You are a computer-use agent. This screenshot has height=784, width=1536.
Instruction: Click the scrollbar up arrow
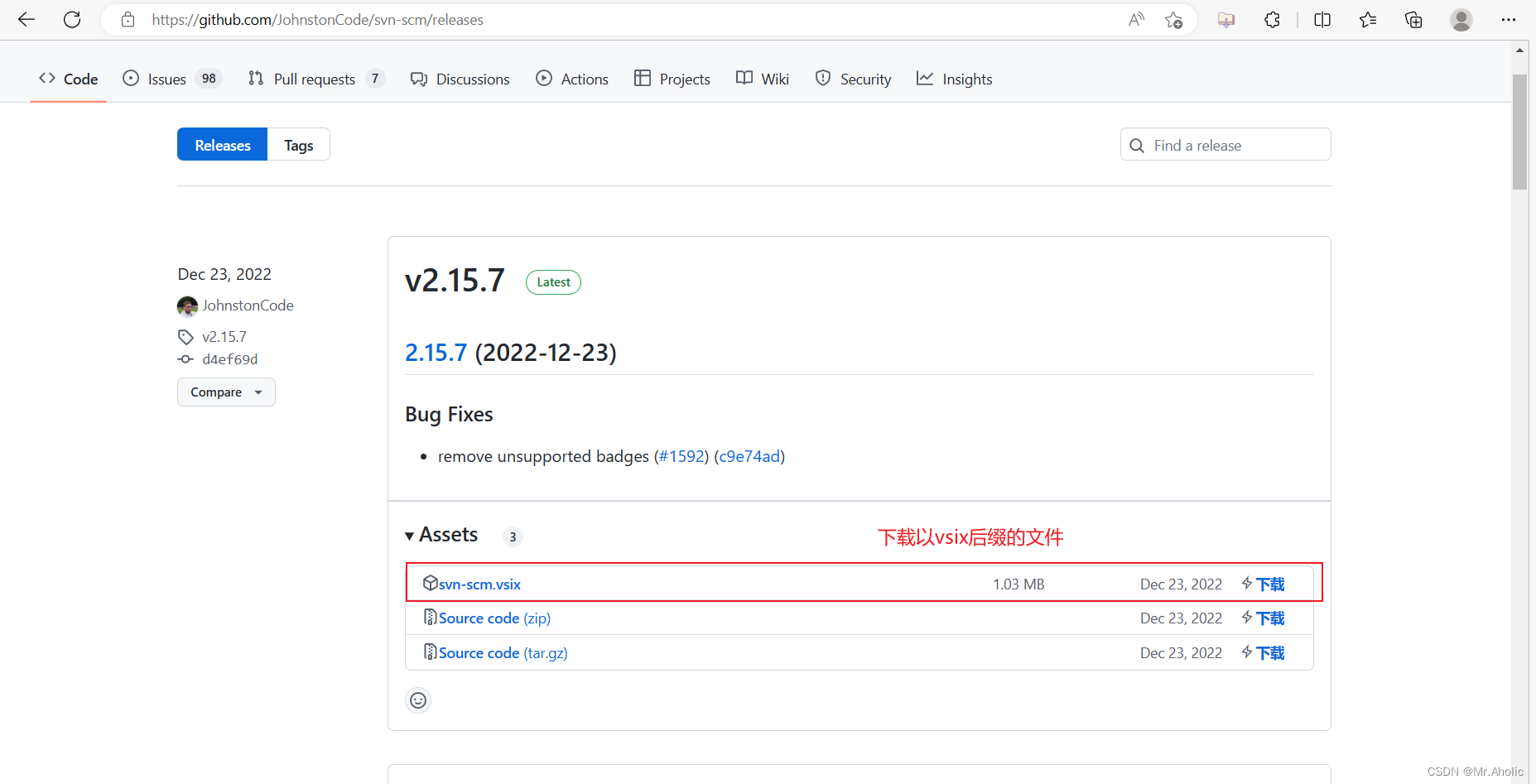1519,50
